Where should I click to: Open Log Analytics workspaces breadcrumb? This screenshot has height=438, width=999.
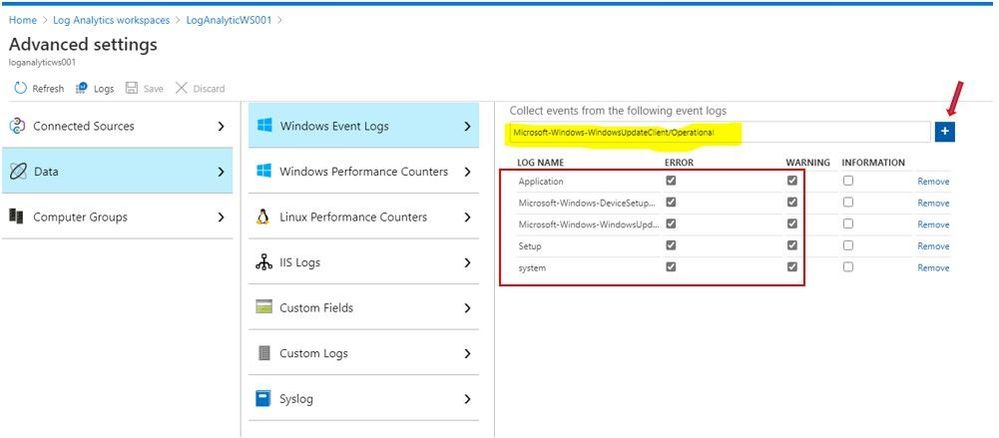[x=111, y=20]
